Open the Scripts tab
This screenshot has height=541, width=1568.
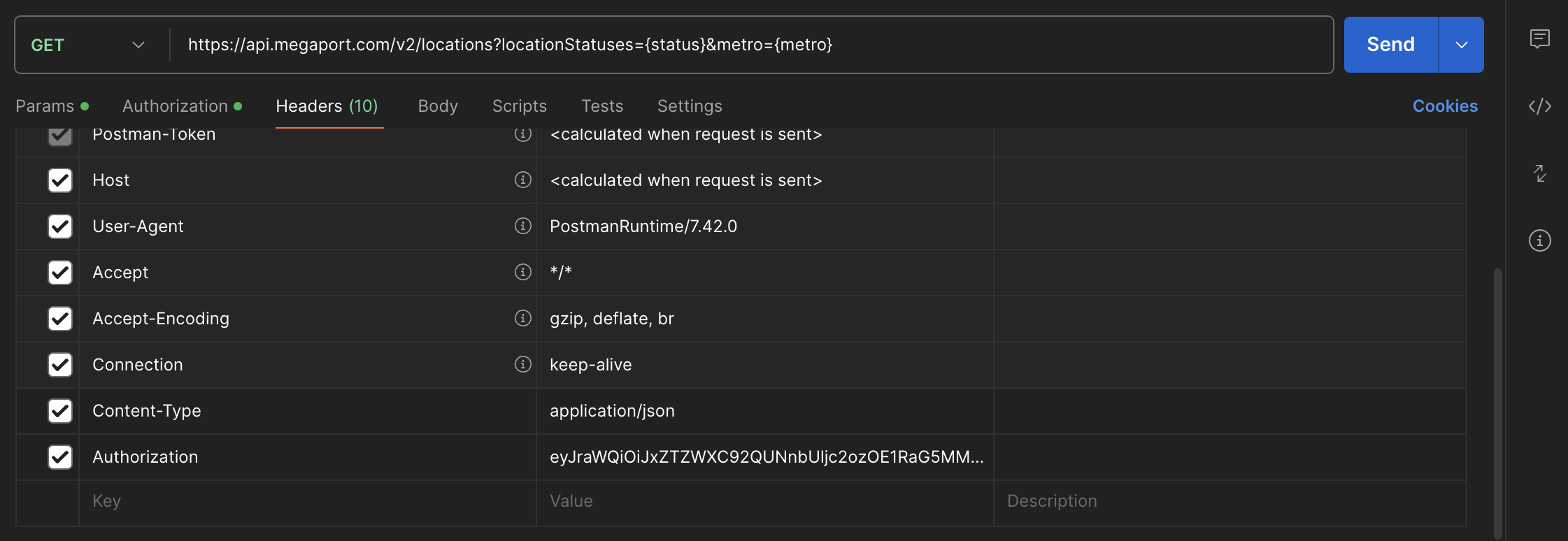[x=520, y=106]
